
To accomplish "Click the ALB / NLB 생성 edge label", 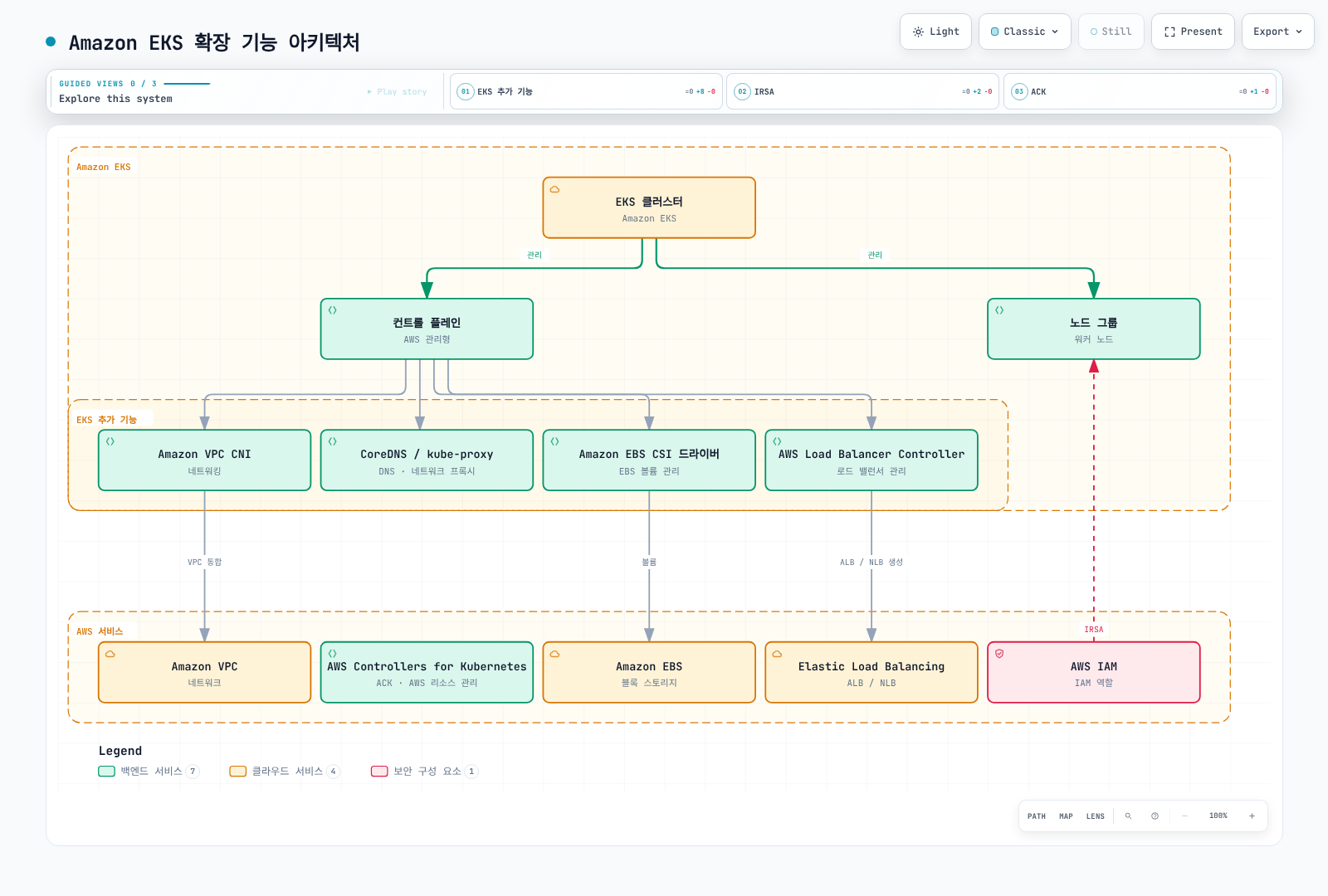I will pyautogui.click(x=871, y=562).
